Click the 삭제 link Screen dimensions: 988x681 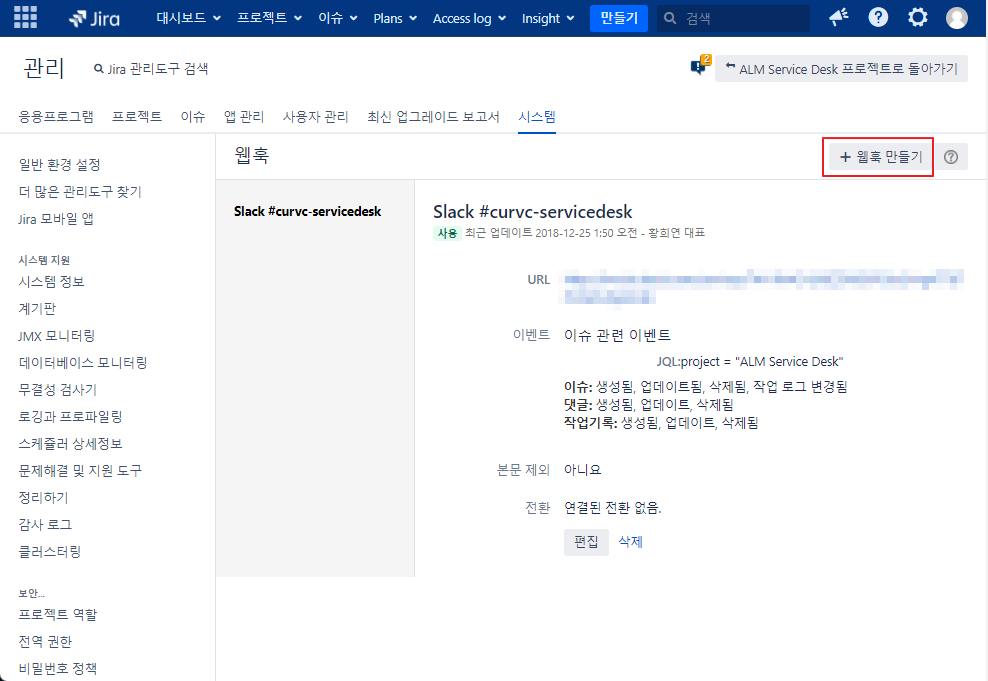tap(630, 542)
